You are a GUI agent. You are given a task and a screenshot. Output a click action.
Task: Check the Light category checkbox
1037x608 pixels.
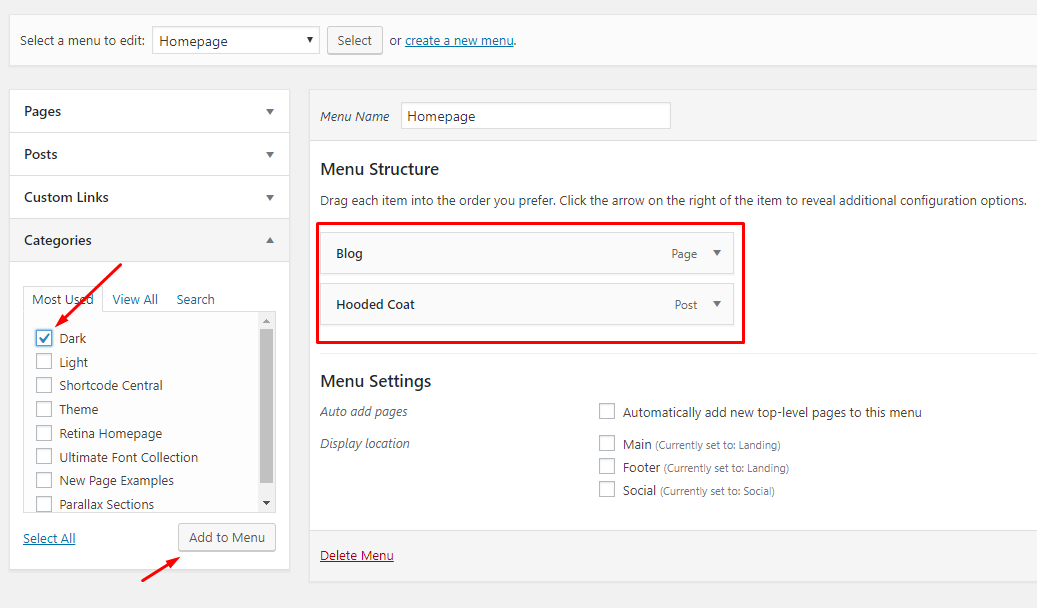tap(44, 362)
